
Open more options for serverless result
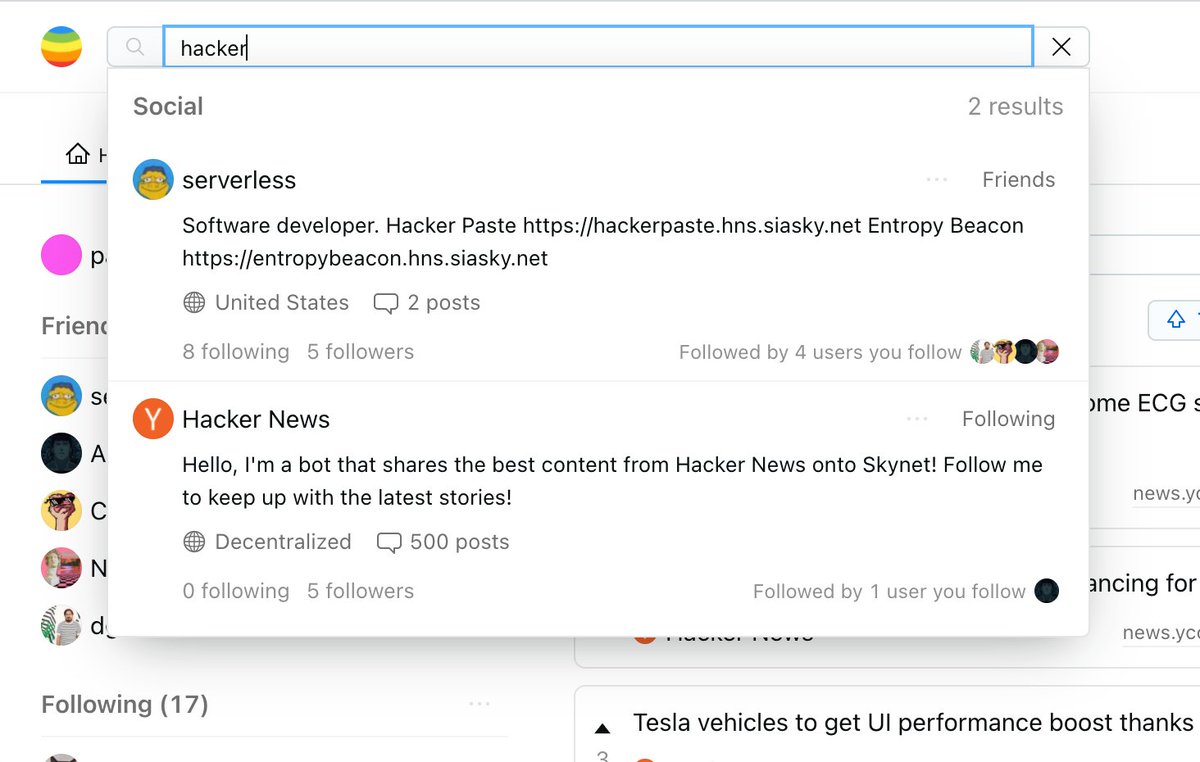point(937,180)
